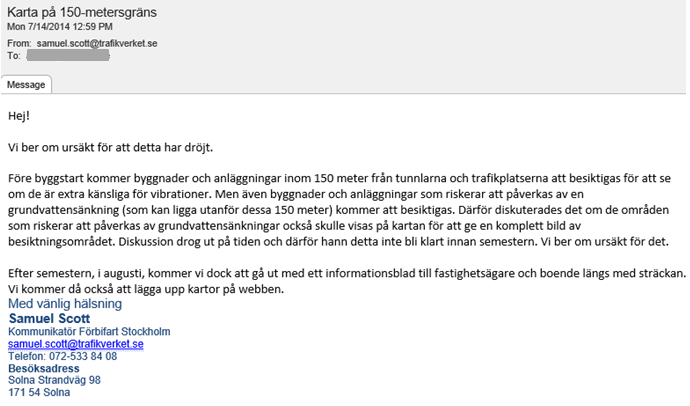Screen dimensions: 690x406
Task: Click the greeting Hej! line
Action: [19, 116]
